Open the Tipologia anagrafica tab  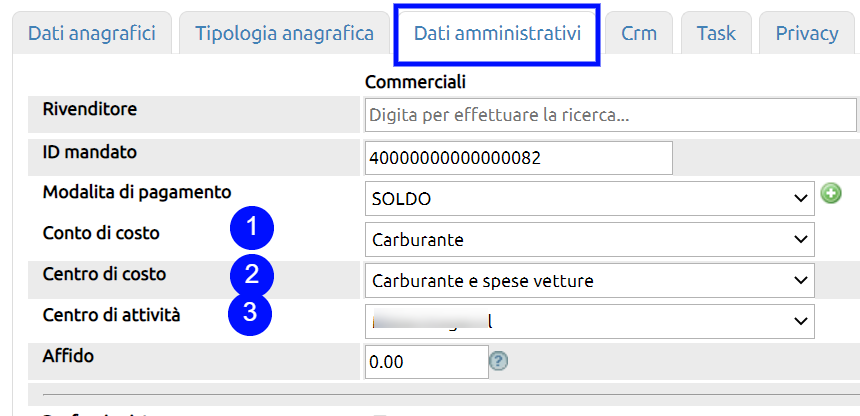(x=285, y=33)
